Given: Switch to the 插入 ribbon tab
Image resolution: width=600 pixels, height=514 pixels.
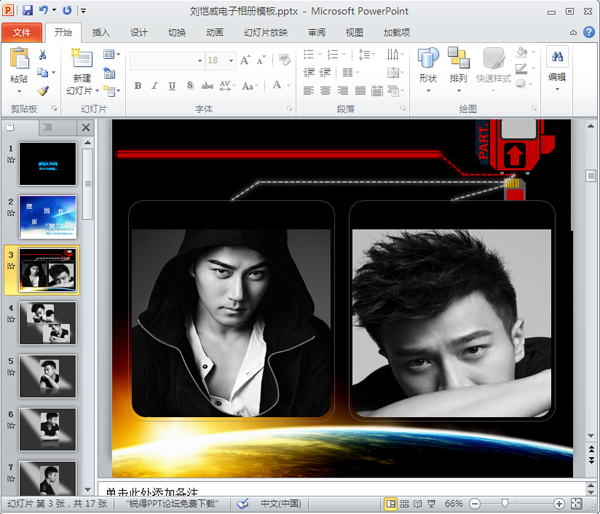Looking at the screenshot, I should (101, 33).
